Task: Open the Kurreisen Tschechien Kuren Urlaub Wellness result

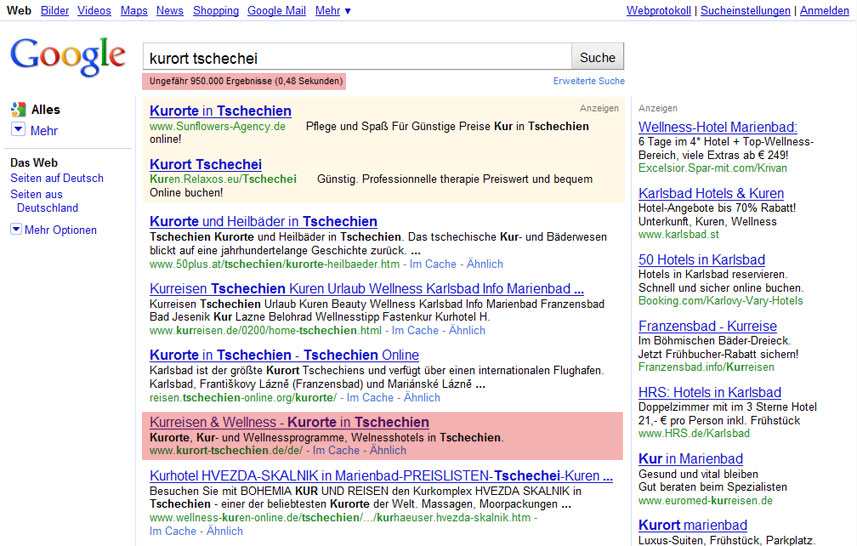Action: point(367,289)
